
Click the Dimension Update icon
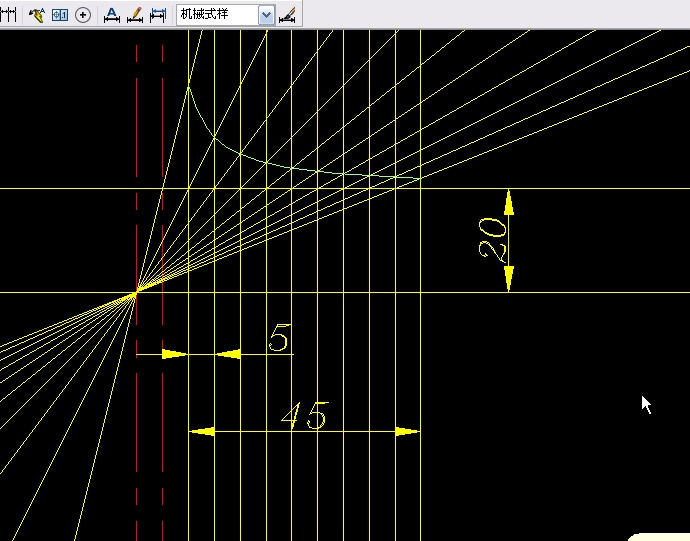pyautogui.click(x=158, y=15)
